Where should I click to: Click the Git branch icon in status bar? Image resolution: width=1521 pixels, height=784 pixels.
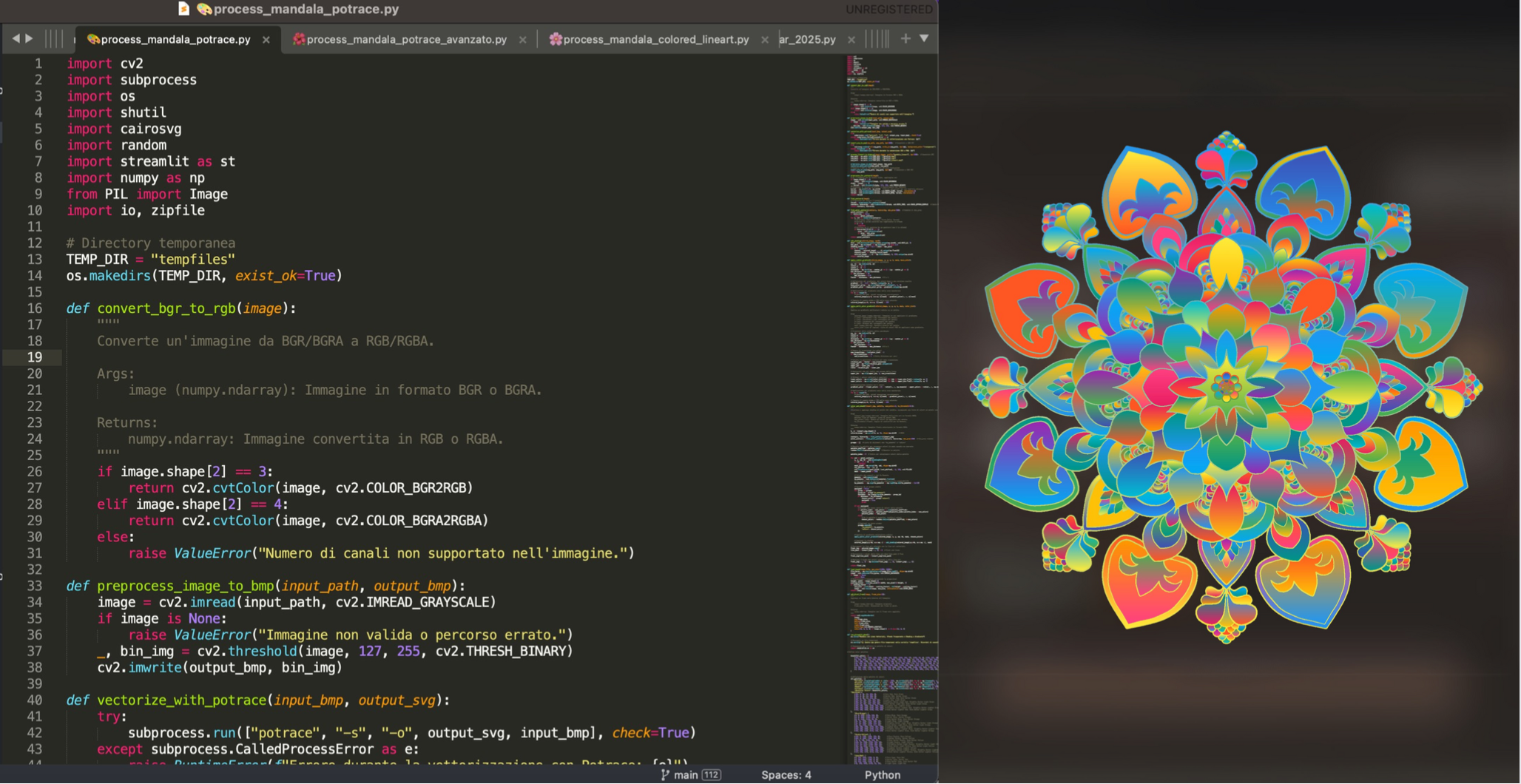coord(664,774)
